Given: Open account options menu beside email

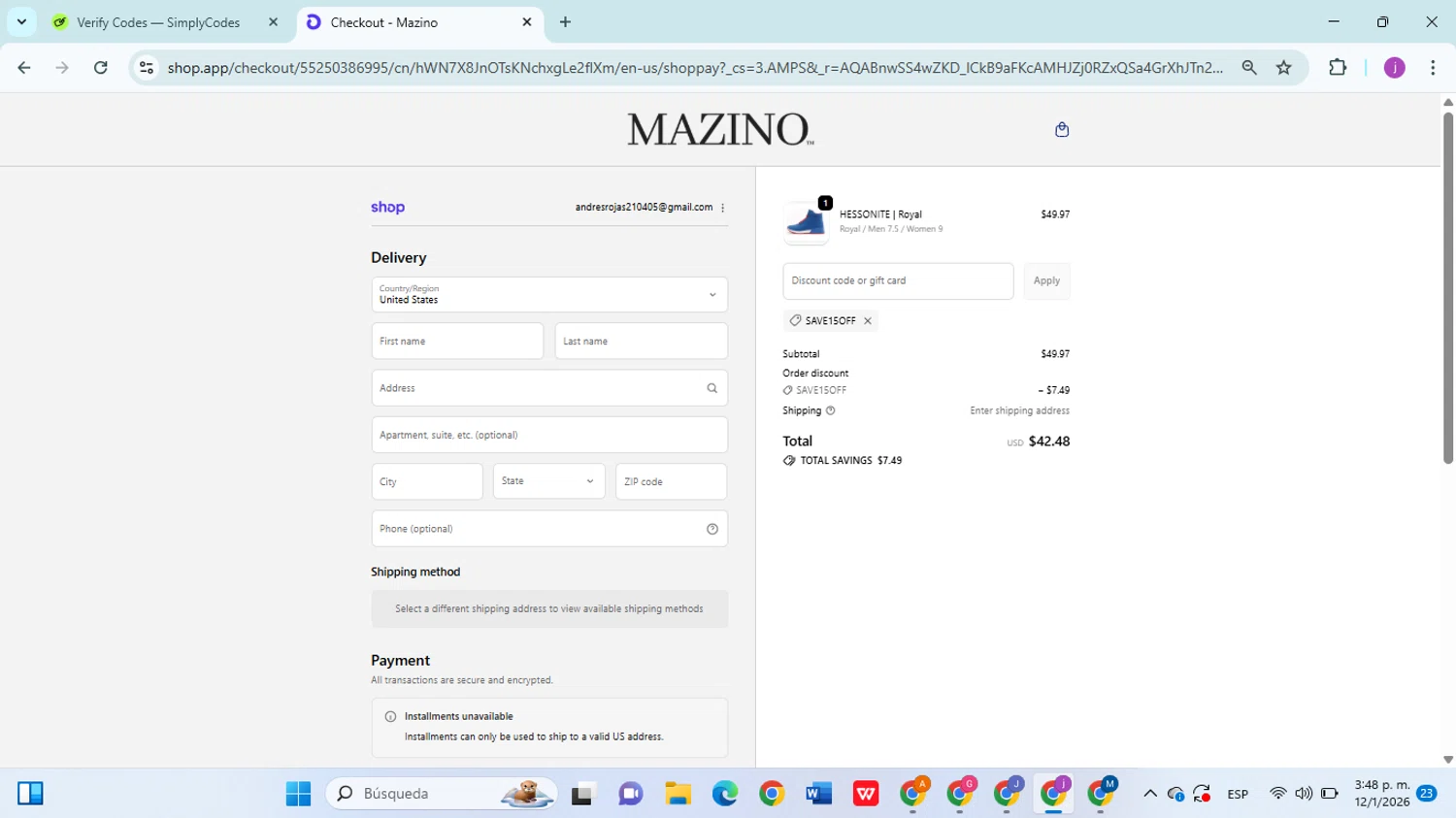Looking at the screenshot, I should (723, 208).
